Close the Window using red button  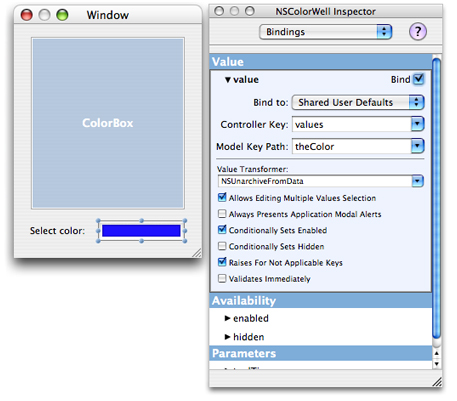click(27, 15)
